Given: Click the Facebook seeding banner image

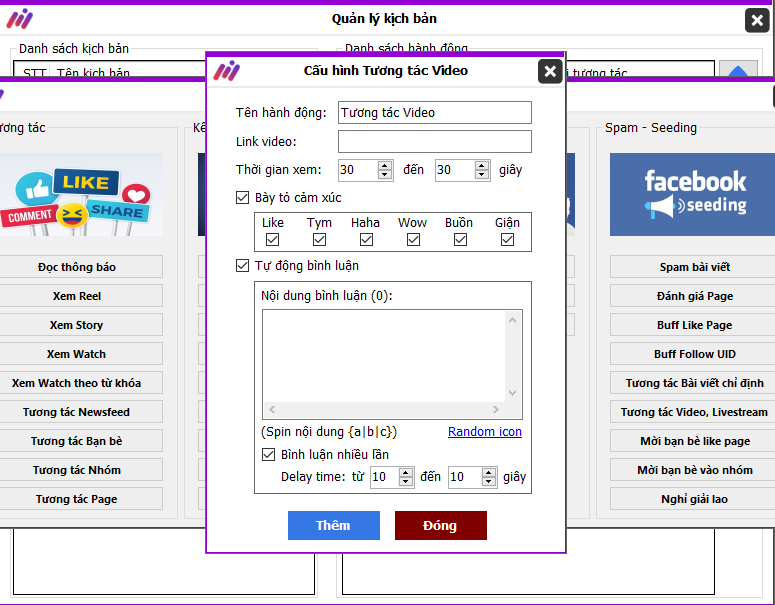Looking at the screenshot, I should click(x=695, y=194).
